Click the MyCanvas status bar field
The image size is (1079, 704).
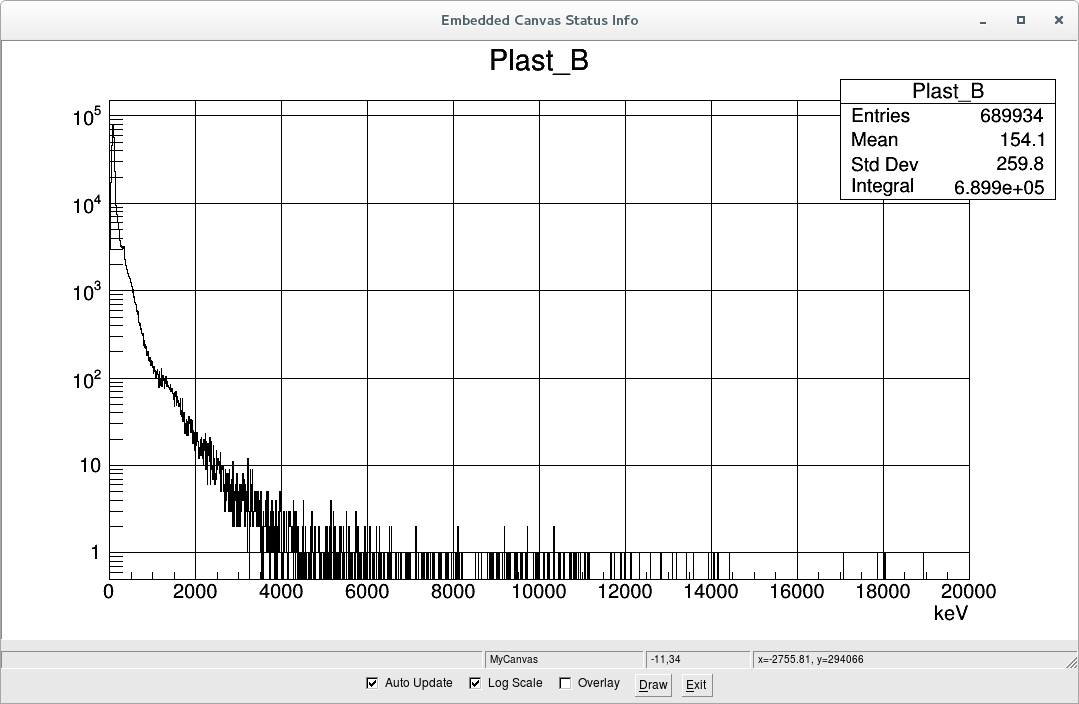click(x=563, y=659)
